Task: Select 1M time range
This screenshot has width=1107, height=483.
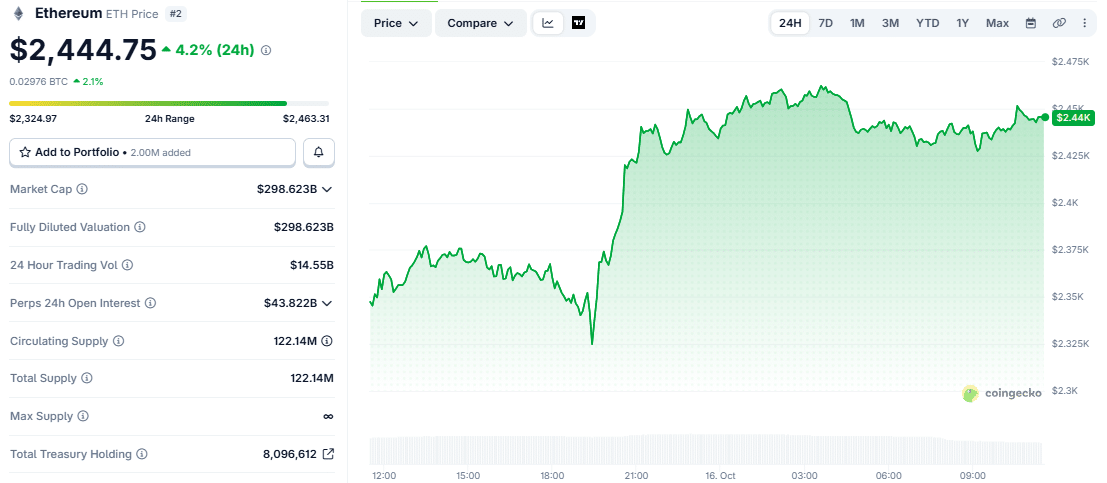Action: (x=857, y=23)
